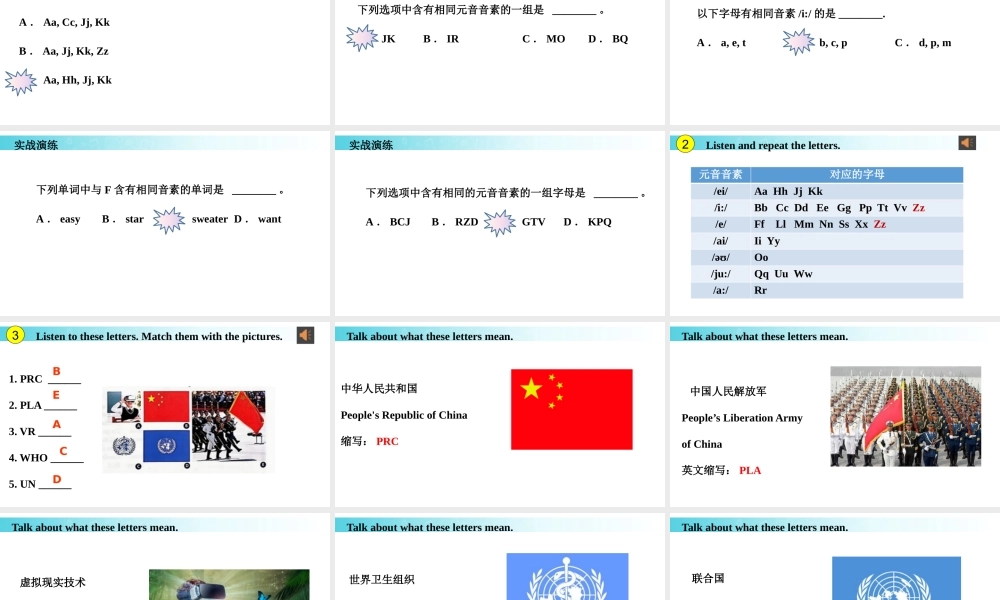
Task: Click the red PRC abbreviation text
Action: [387, 441]
